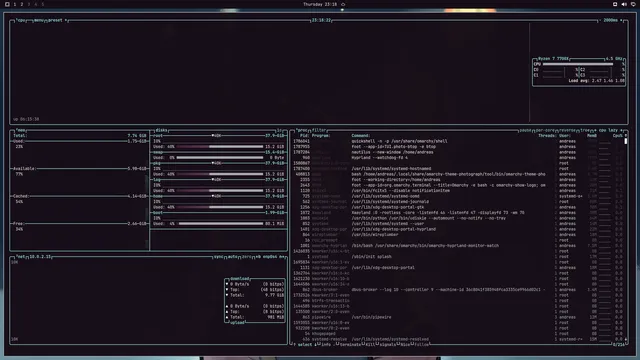Switch to workspace 1 in top bar
Screen dimensions: 640x360
click(x=15, y=4)
